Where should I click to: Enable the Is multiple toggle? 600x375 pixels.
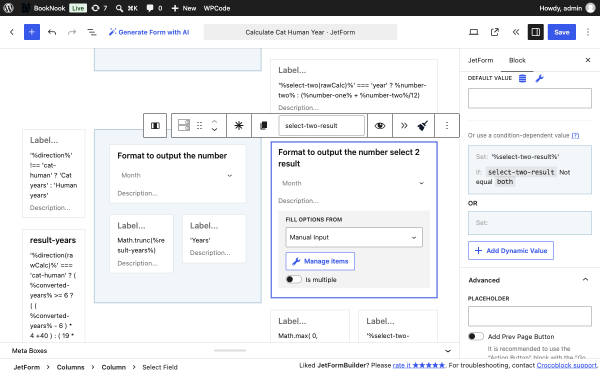tap(293, 279)
